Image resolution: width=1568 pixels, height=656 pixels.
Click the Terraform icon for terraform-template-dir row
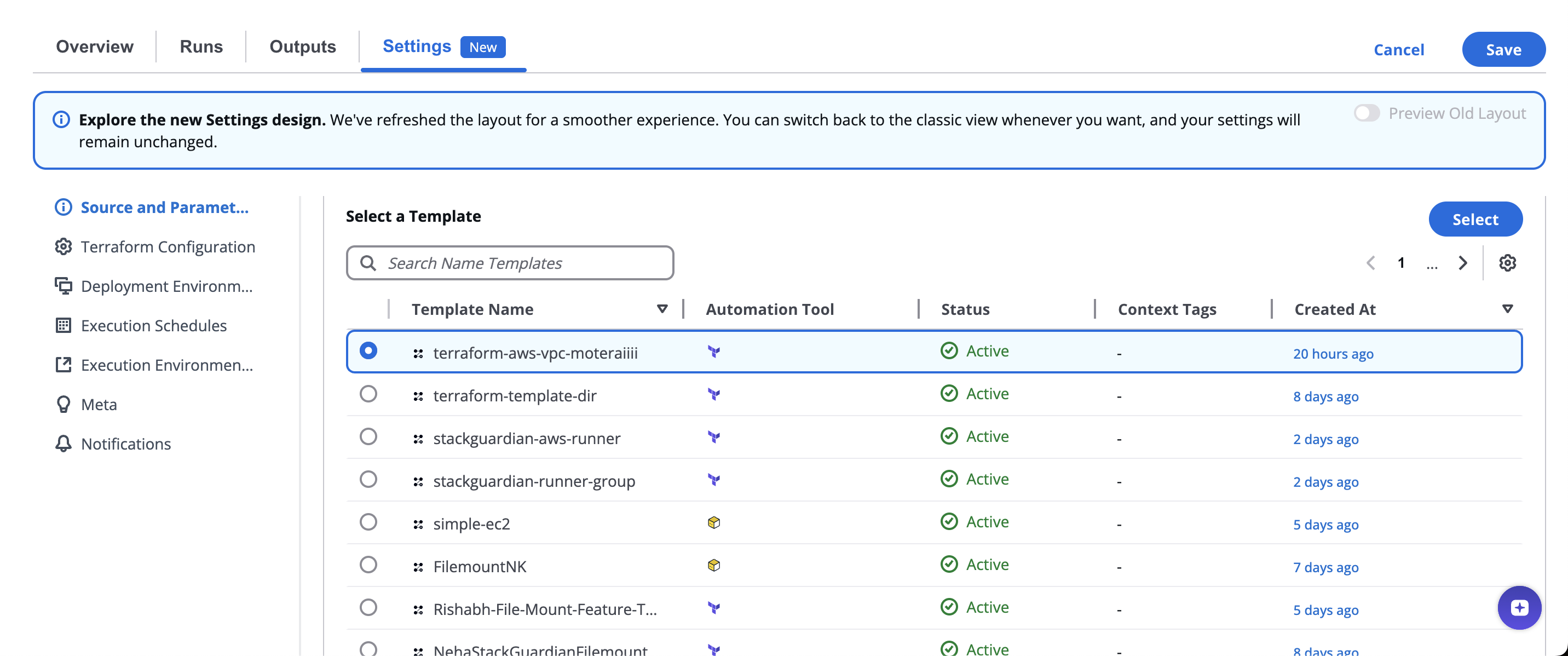tap(713, 394)
